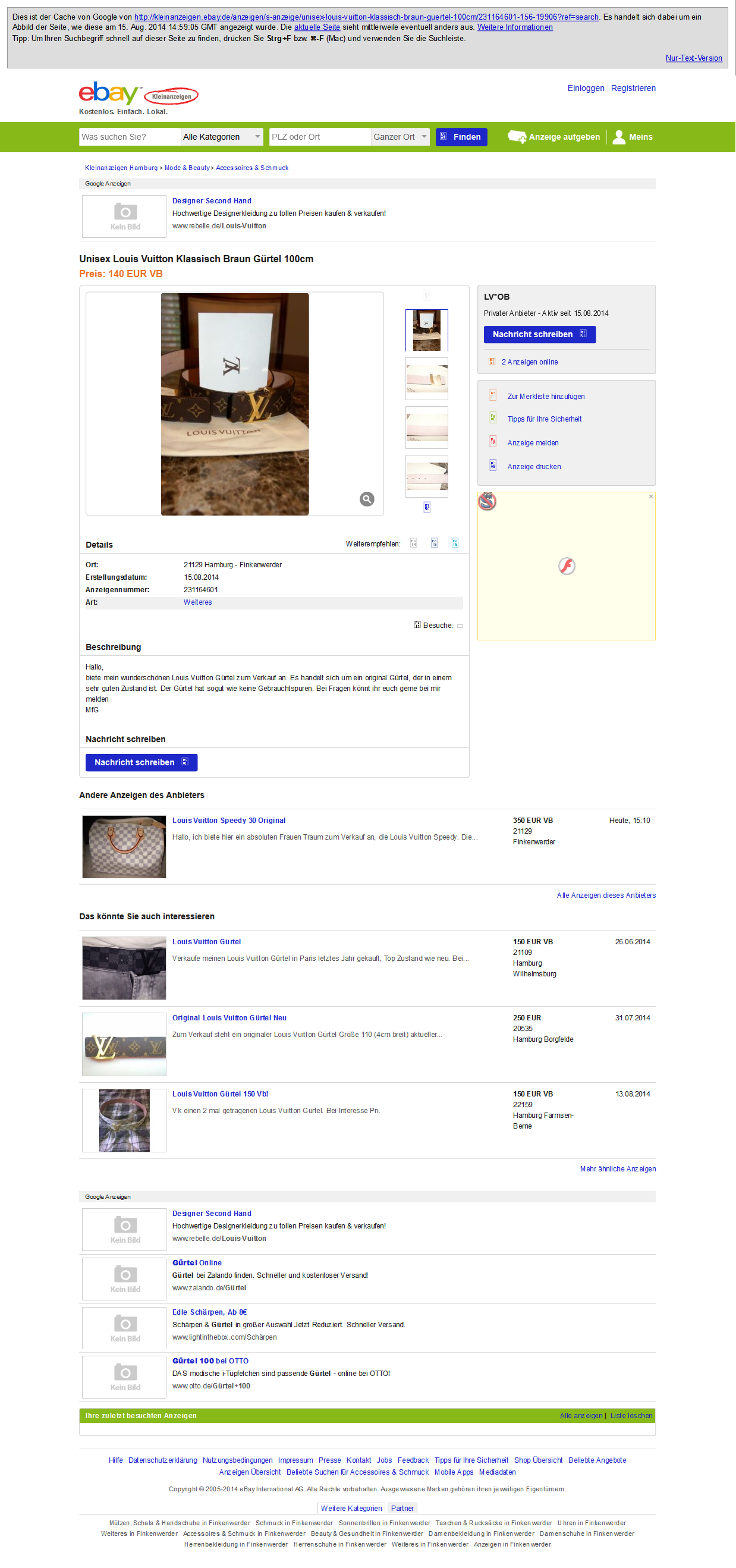
Task: Open the Ganzer Ort radius dropdown
Action: [x=400, y=137]
